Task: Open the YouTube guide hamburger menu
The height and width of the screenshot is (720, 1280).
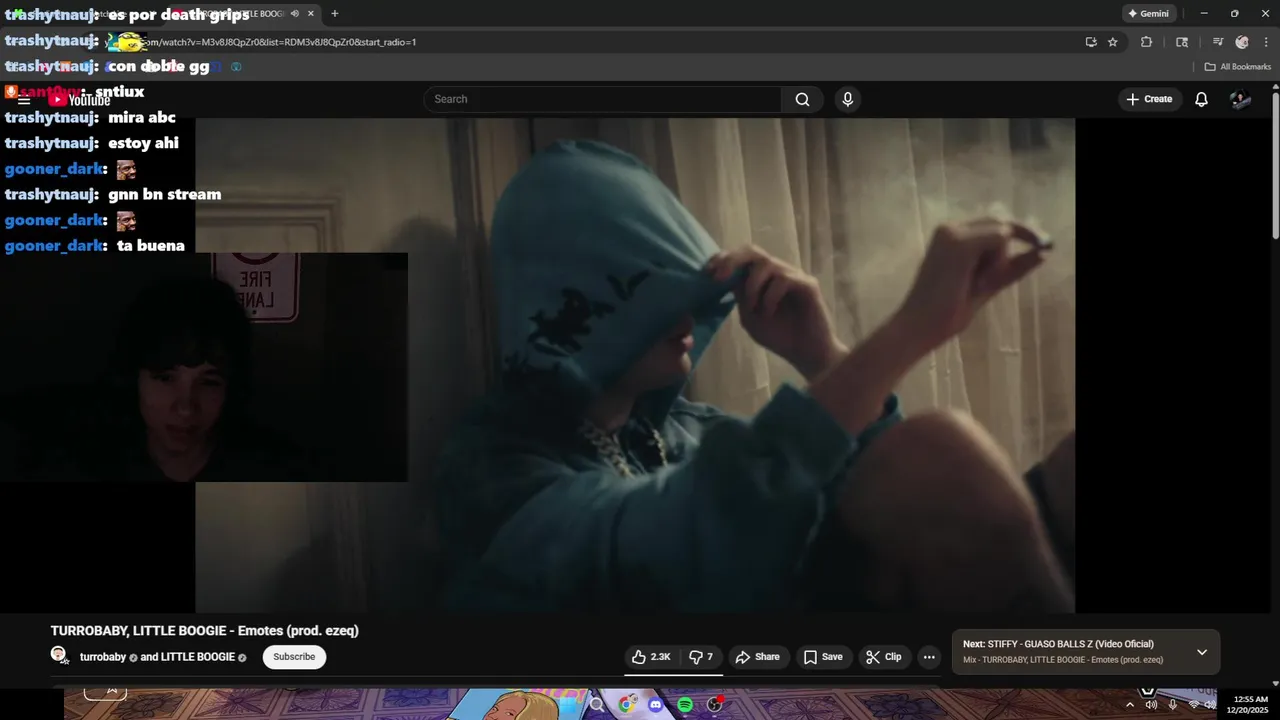Action: [x=24, y=99]
